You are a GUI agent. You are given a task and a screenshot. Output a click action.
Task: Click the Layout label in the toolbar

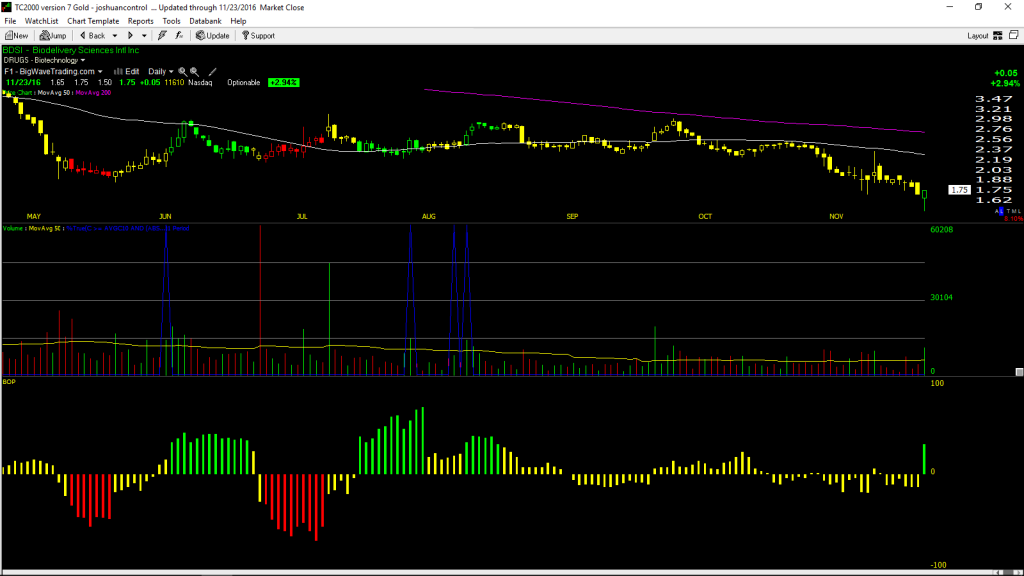(978, 36)
